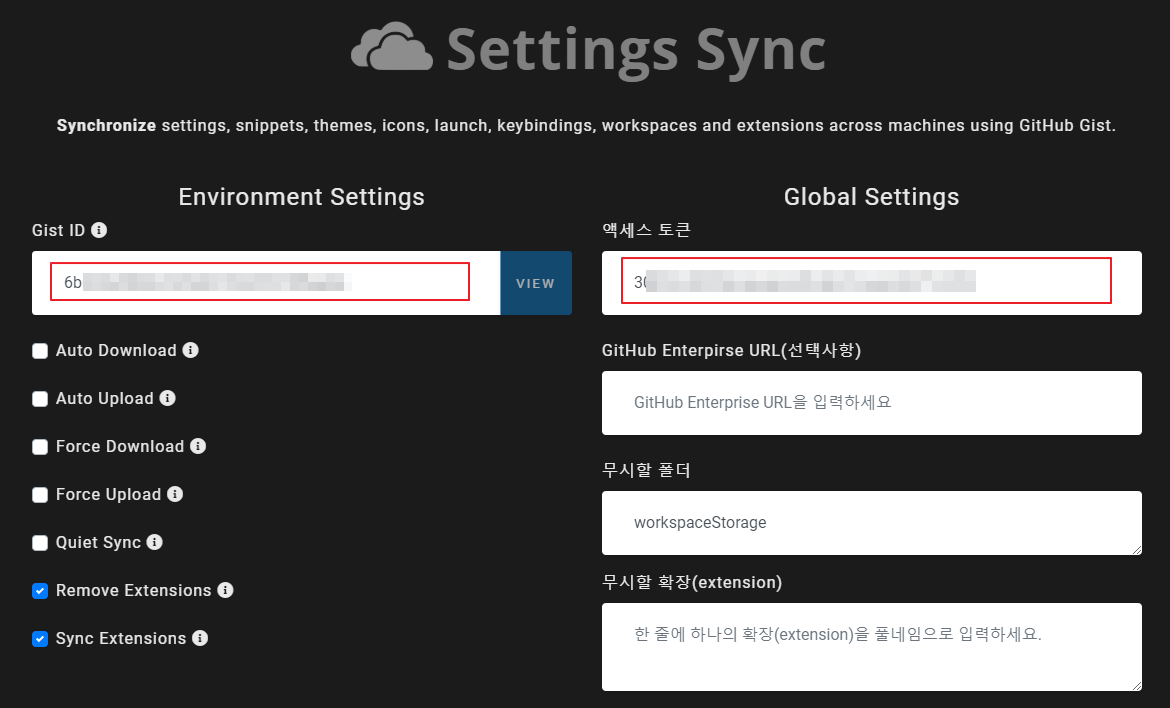
Task: Click the Force Upload info icon
Action: (x=175, y=494)
